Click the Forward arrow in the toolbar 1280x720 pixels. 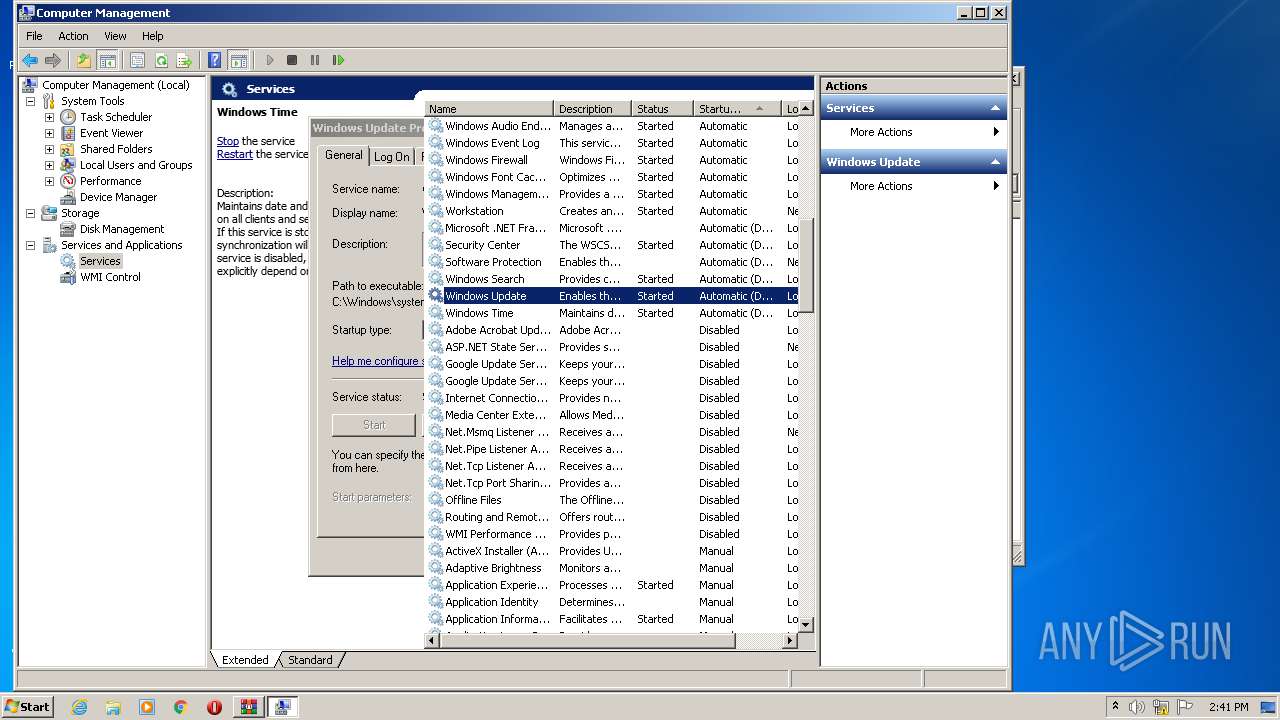53,60
